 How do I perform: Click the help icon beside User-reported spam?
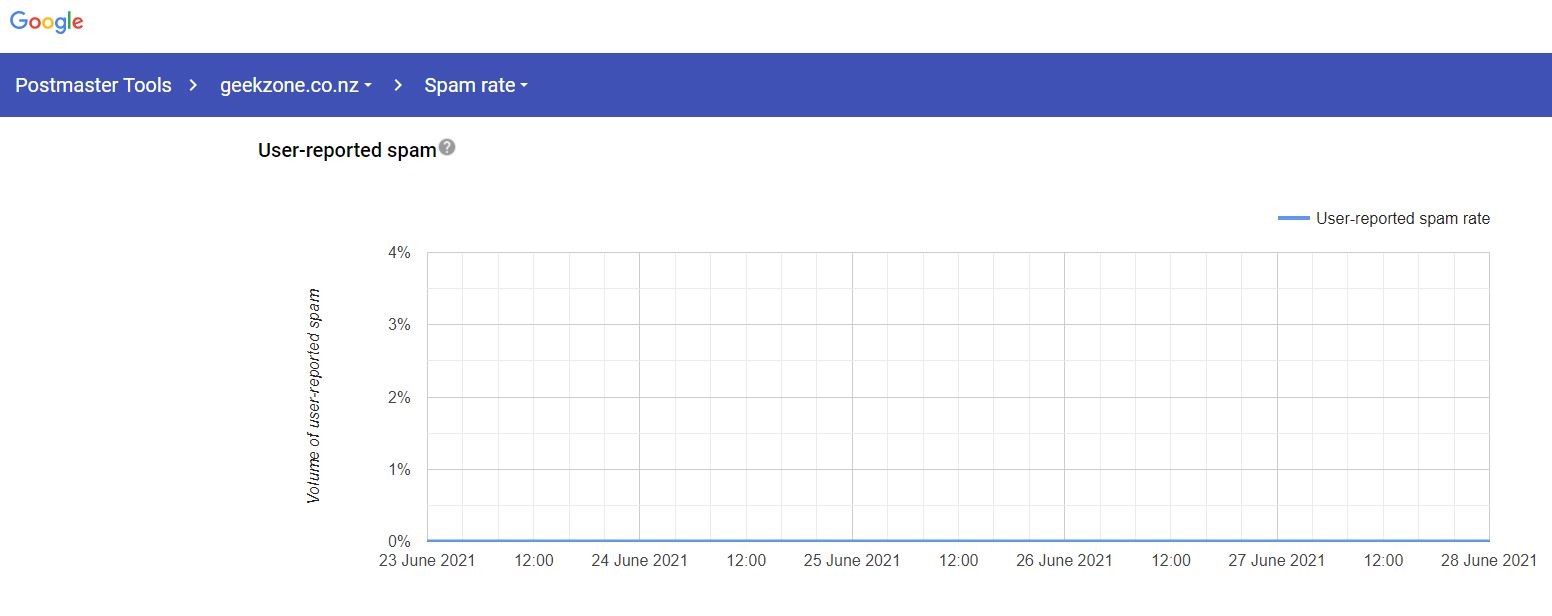coord(447,148)
